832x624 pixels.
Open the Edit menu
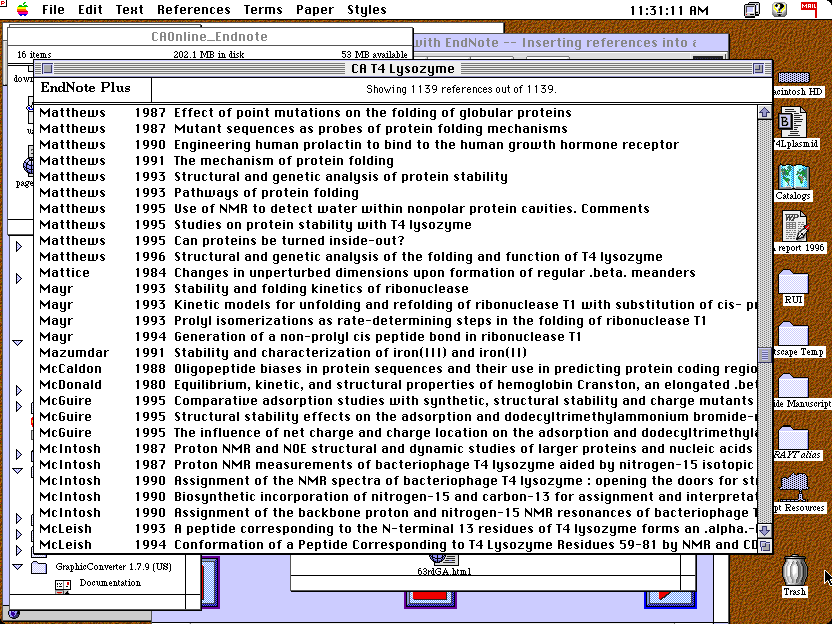click(90, 10)
